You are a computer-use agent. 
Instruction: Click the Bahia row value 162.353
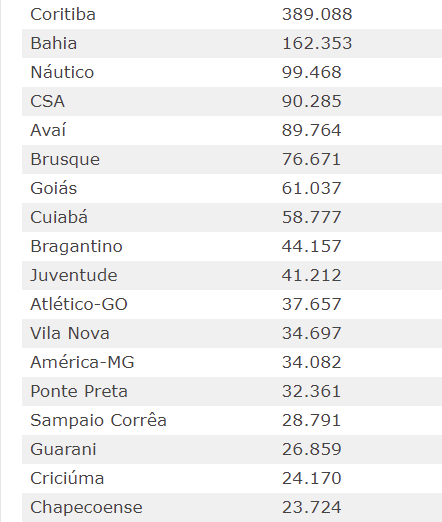click(x=317, y=43)
